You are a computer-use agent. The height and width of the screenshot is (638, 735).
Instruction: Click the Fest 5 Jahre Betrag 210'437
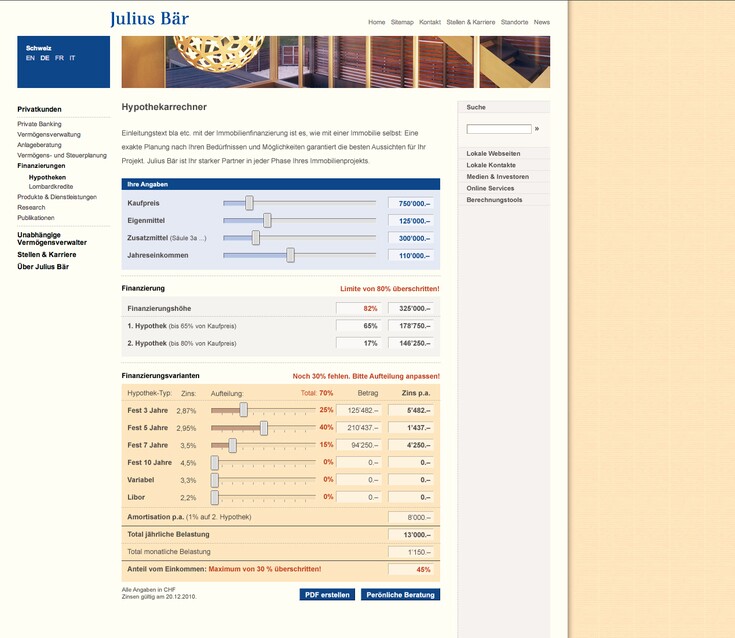(359, 428)
